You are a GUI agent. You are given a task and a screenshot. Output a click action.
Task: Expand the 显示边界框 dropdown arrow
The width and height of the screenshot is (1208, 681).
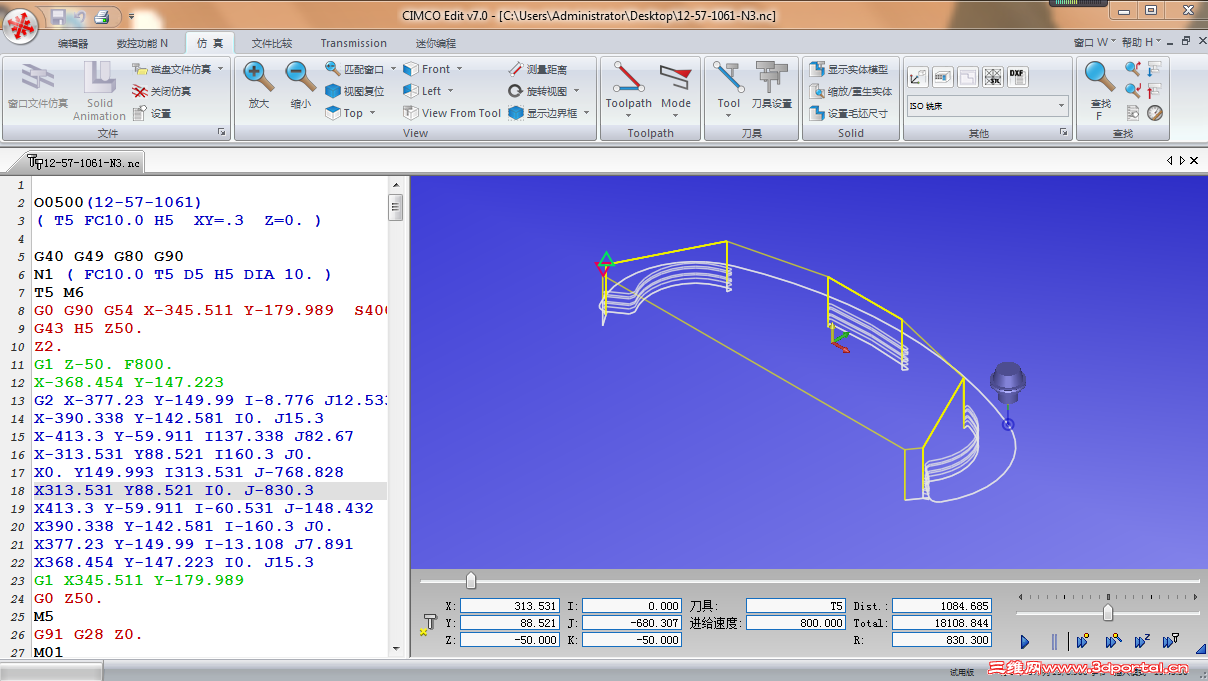pyautogui.click(x=586, y=113)
